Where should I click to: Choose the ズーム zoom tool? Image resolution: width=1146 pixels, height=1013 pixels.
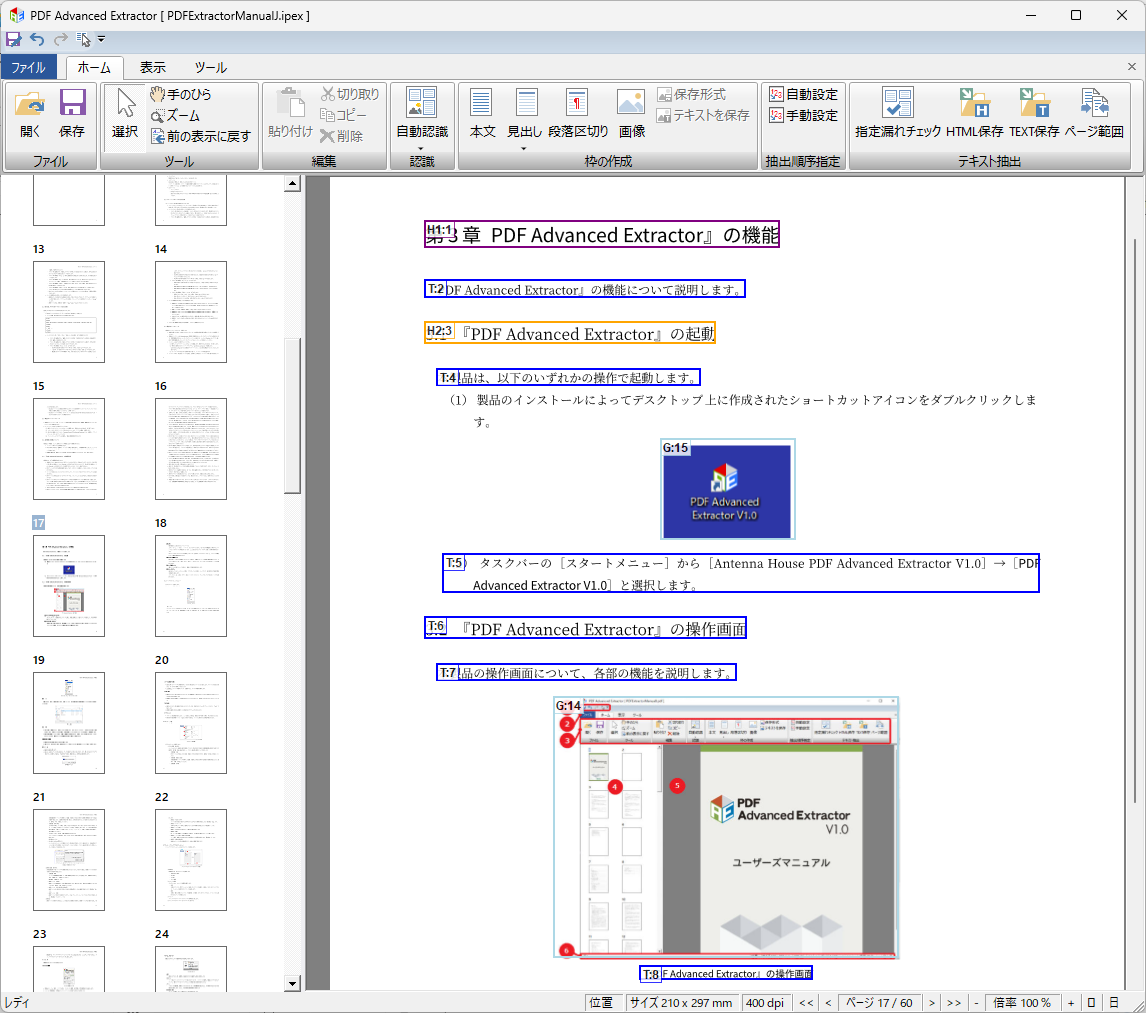pyautogui.click(x=175, y=115)
